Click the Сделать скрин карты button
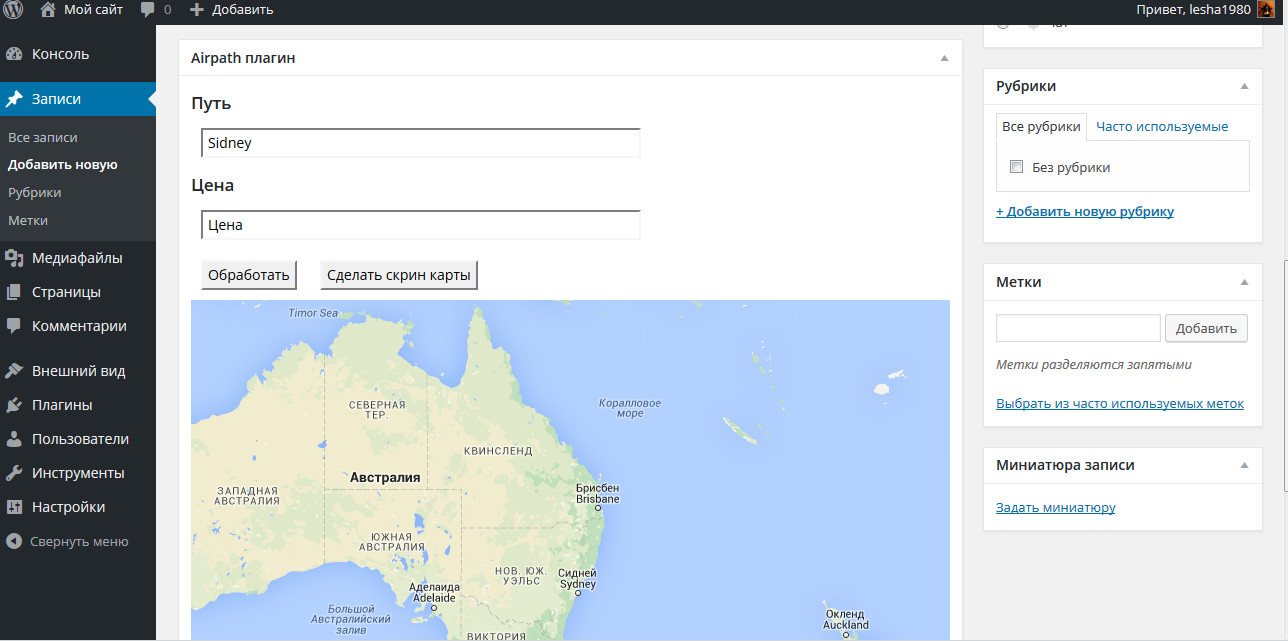The width and height of the screenshot is (1288, 641). pos(399,275)
